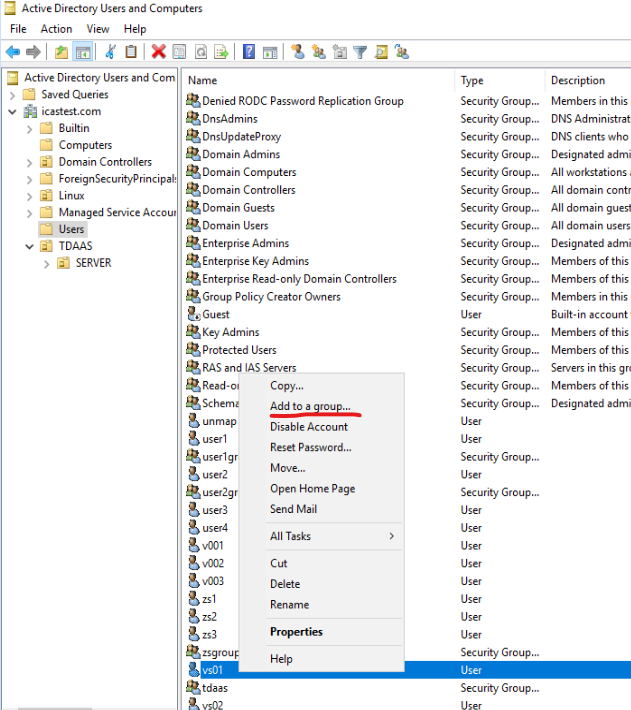This screenshot has height=710, width=631.
Task: Click Add to group toolbar icon
Action: point(402,52)
